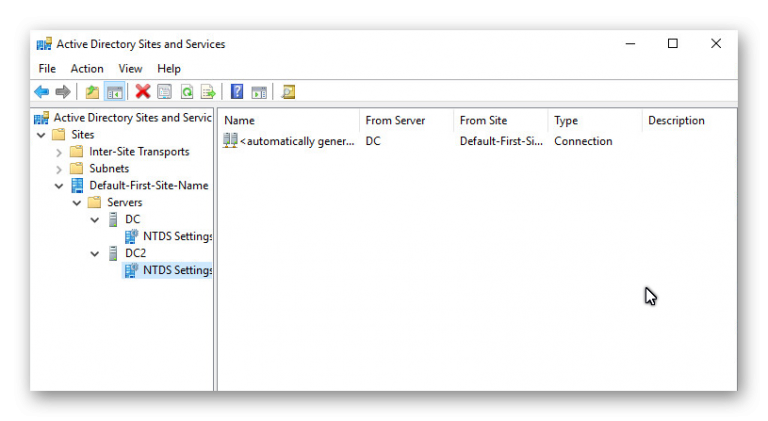This screenshot has width=768, height=421.
Task: Collapse the DC2 server node
Action: (x=95, y=254)
